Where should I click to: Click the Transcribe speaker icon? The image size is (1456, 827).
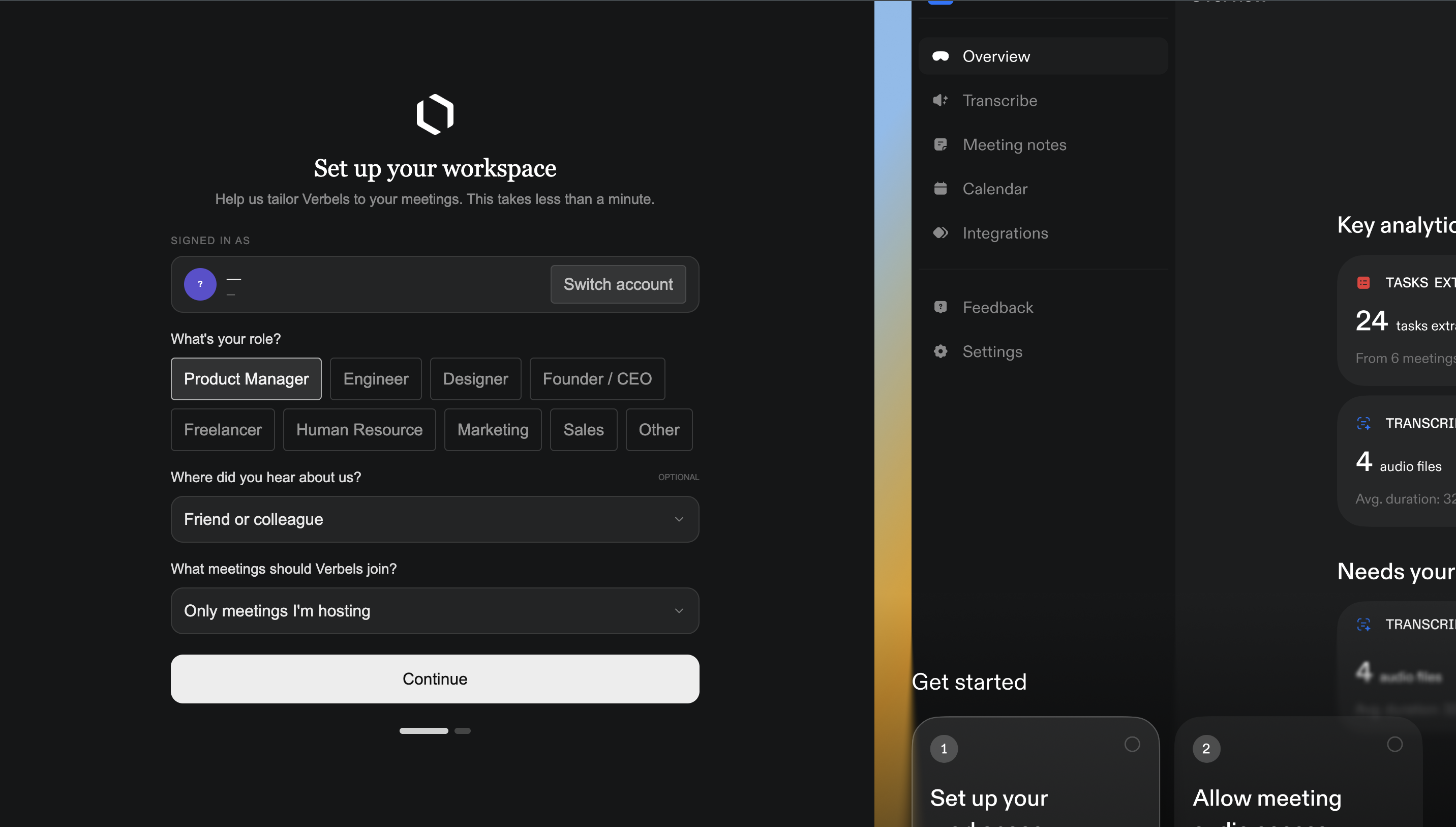tap(941, 101)
